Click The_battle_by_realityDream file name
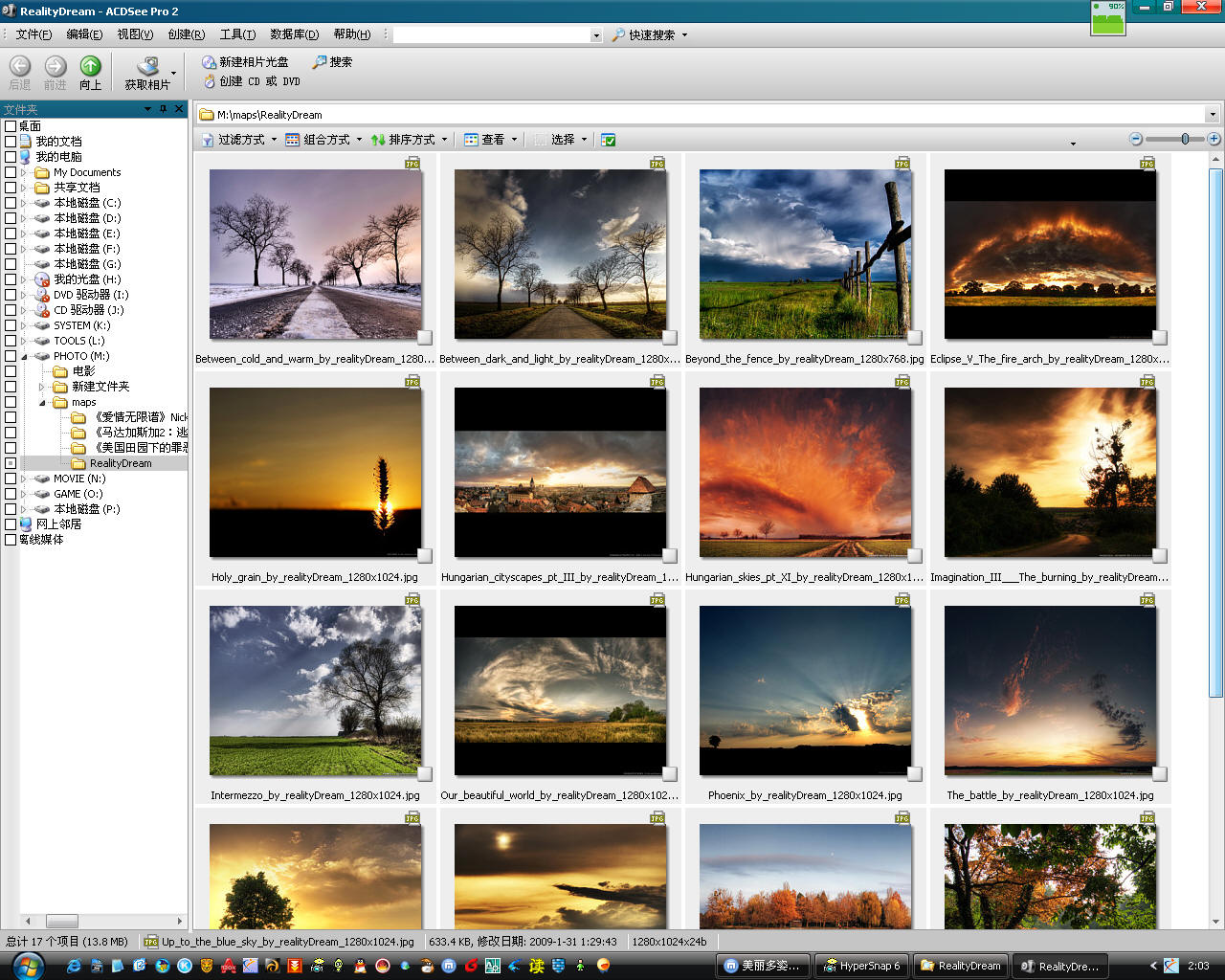Screen dimensions: 1225x980 coord(1050,795)
